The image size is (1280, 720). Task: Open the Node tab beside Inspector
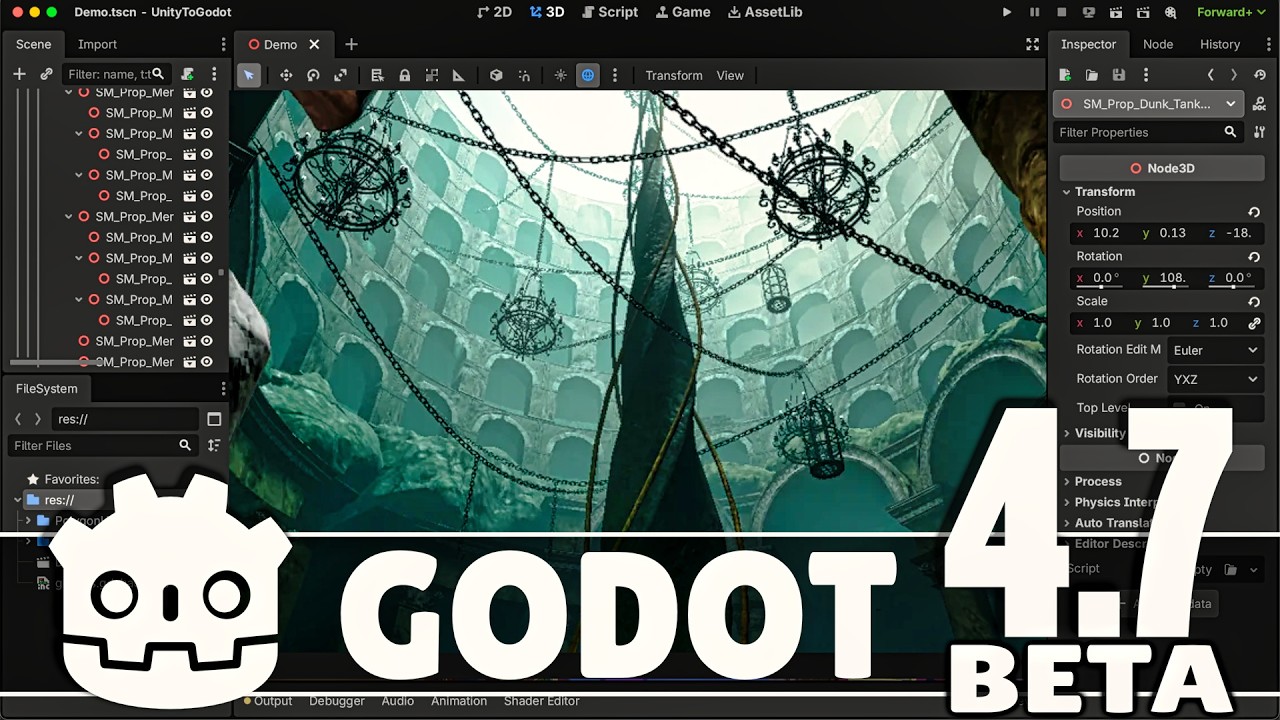(1158, 44)
